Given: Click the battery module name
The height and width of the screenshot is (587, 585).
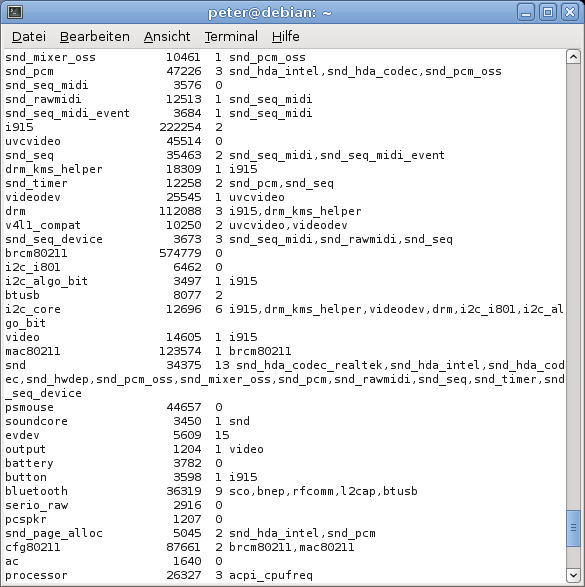Looking at the screenshot, I should pyautogui.click(x=30, y=463).
